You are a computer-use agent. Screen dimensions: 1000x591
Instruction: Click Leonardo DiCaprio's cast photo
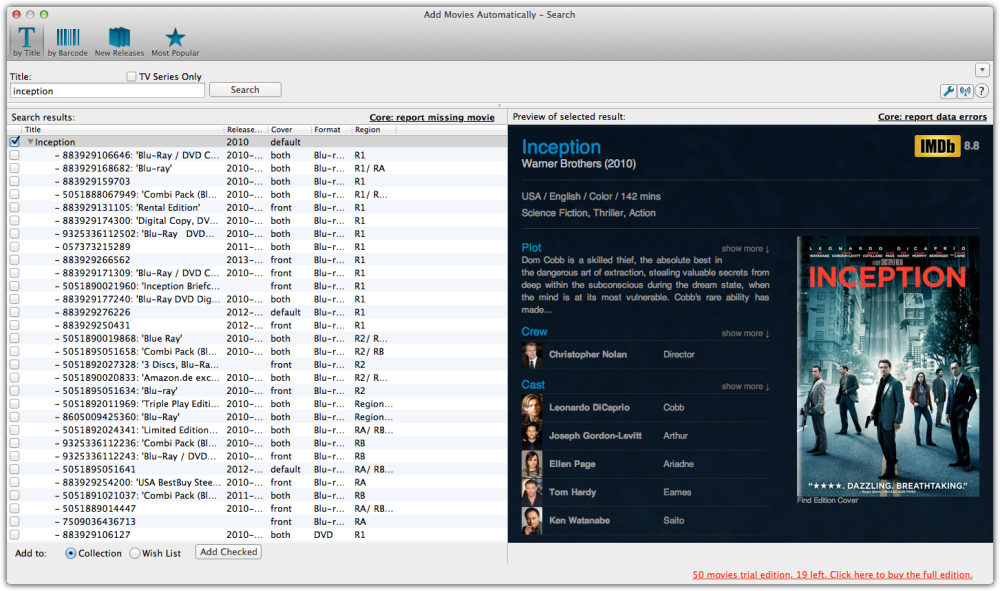click(x=532, y=407)
